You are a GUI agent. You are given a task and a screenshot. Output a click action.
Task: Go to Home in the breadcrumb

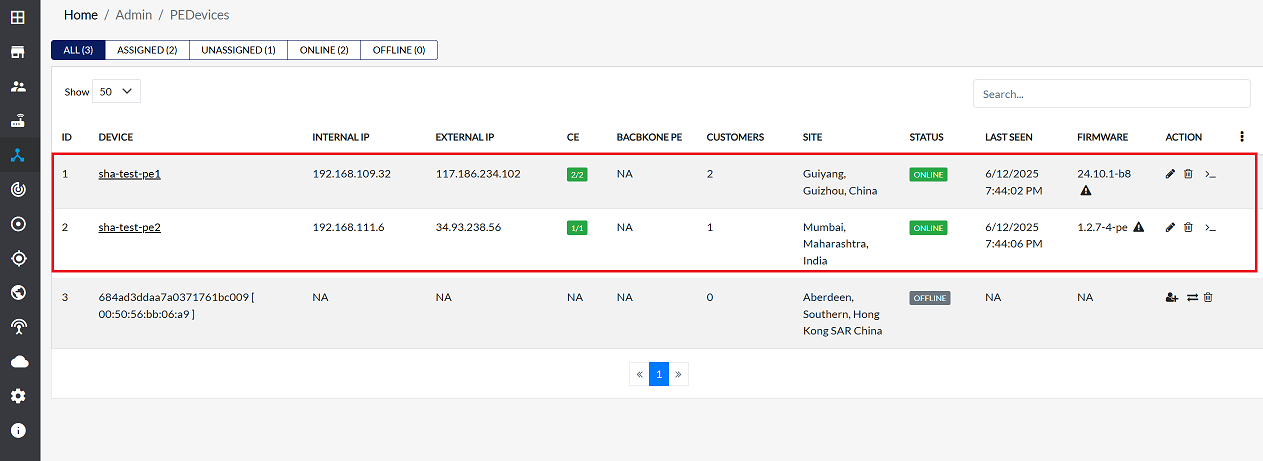click(x=81, y=15)
